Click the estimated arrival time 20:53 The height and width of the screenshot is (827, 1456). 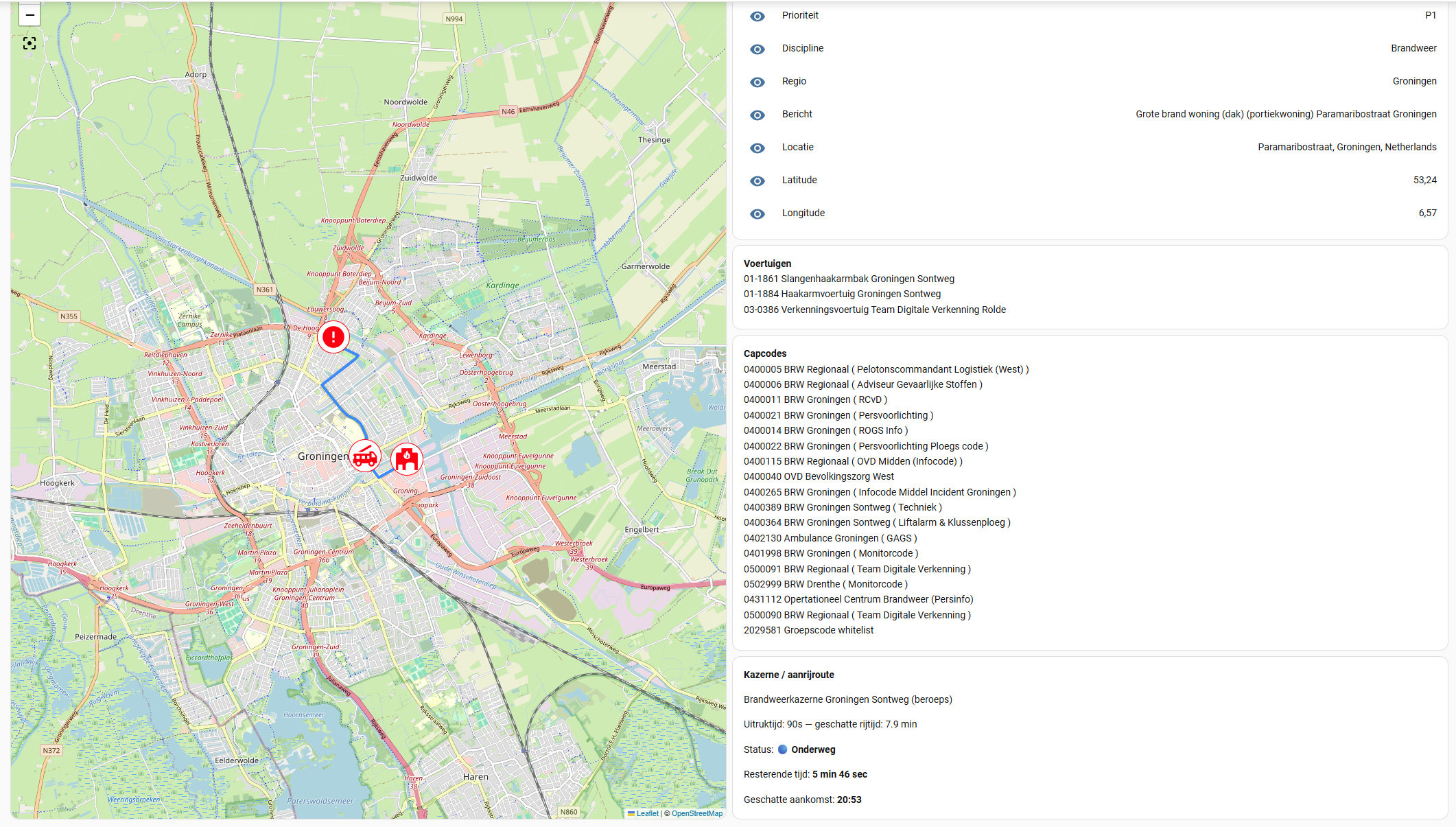point(849,800)
